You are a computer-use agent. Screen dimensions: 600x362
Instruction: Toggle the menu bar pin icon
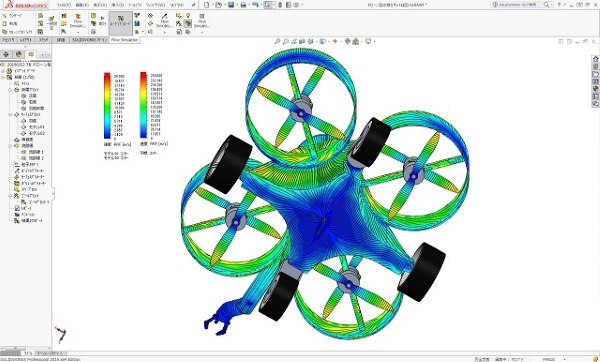(194, 5)
